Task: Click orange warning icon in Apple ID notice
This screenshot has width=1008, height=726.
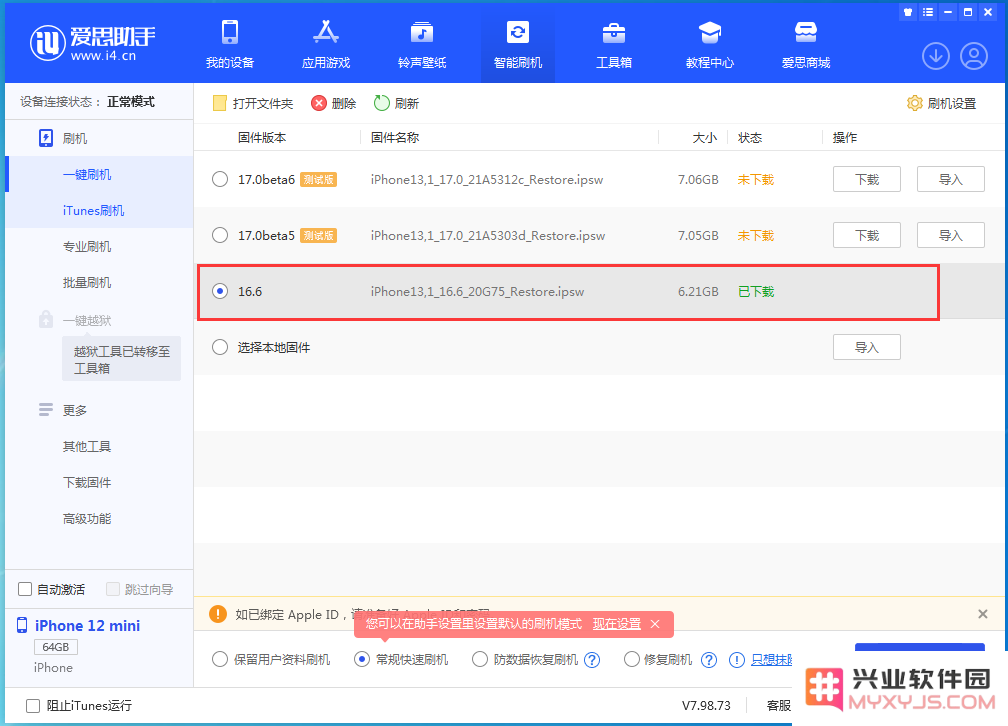Action: [218, 614]
